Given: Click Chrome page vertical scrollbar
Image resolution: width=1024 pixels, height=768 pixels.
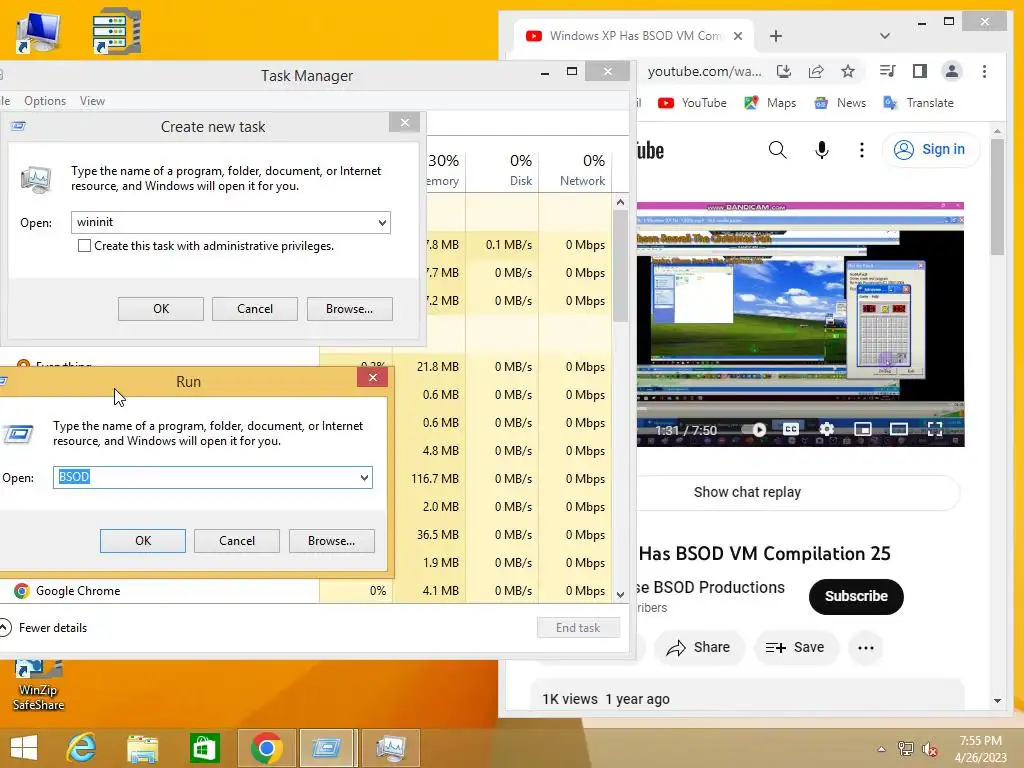Looking at the screenshot, I should (997, 196).
